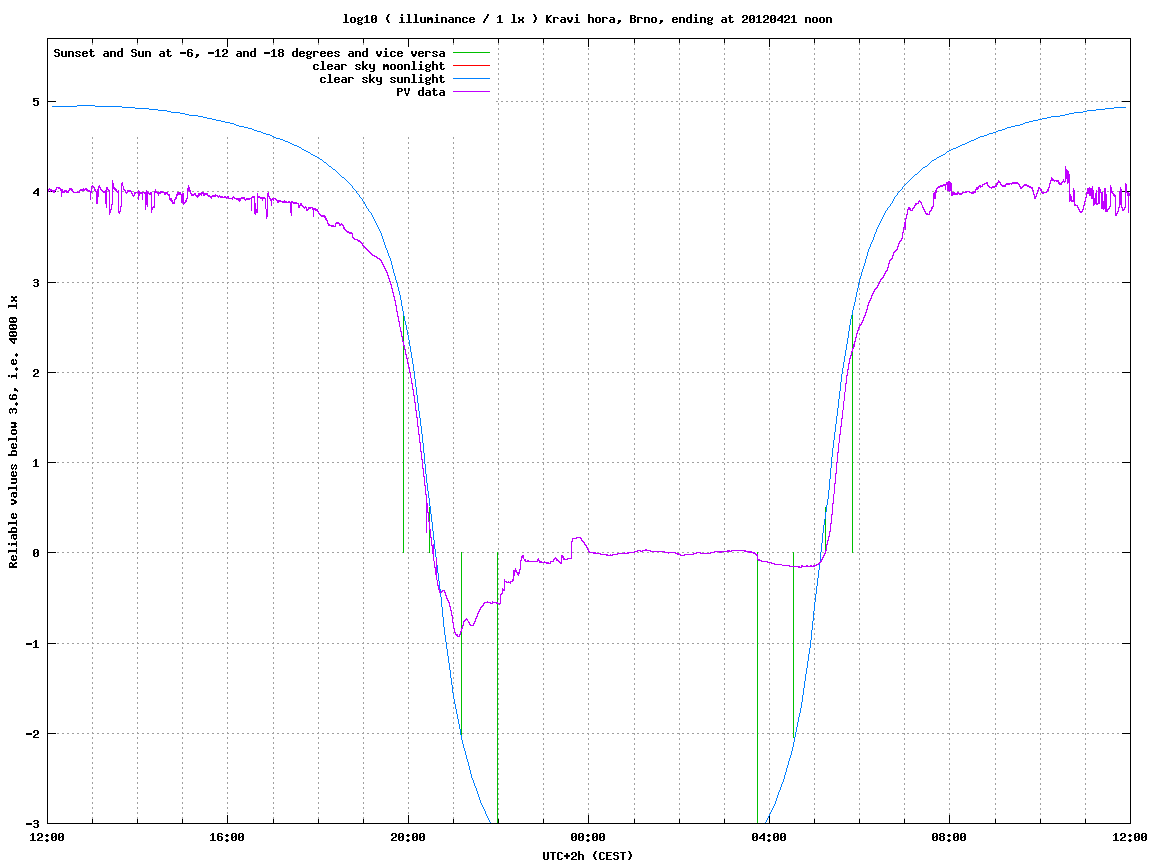This screenshot has width=1151, height=863.
Task: Click the magenta PV data legend line sample
Action: [471, 92]
